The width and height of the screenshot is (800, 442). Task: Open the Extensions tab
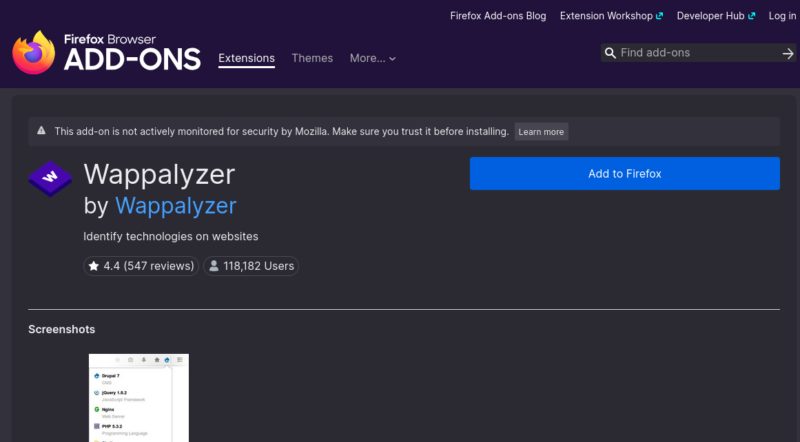click(x=246, y=58)
